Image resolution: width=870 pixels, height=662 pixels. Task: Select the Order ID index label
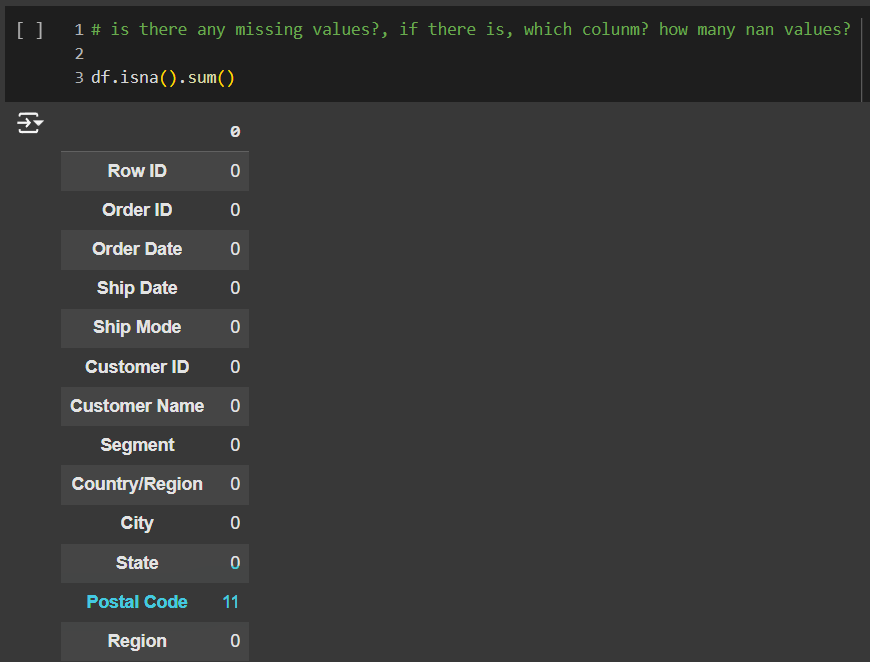[137, 210]
